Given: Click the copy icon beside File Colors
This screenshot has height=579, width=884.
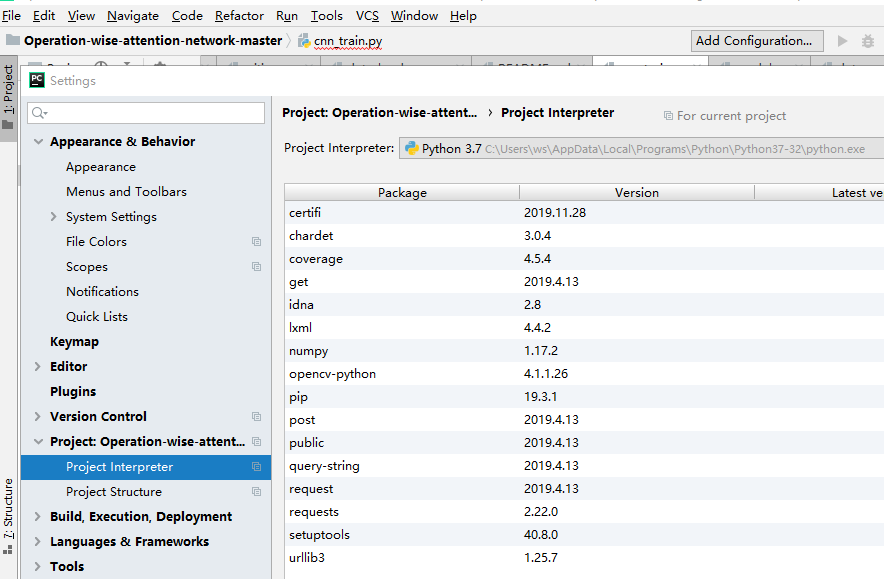Looking at the screenshot, I should (x=257, y=242).
